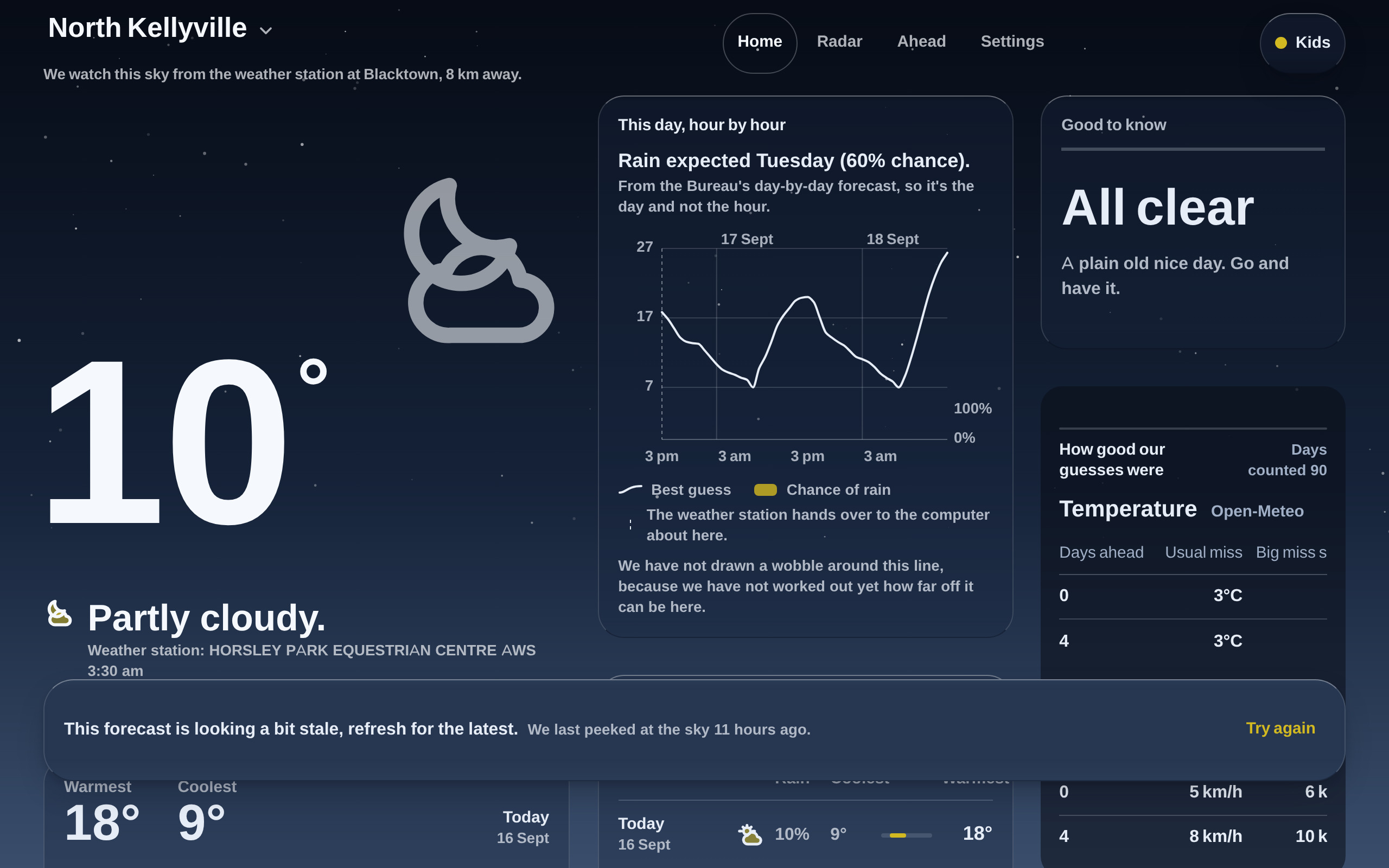
Task: Click the '5 km/h' usual miss value
Action: 1215,792
